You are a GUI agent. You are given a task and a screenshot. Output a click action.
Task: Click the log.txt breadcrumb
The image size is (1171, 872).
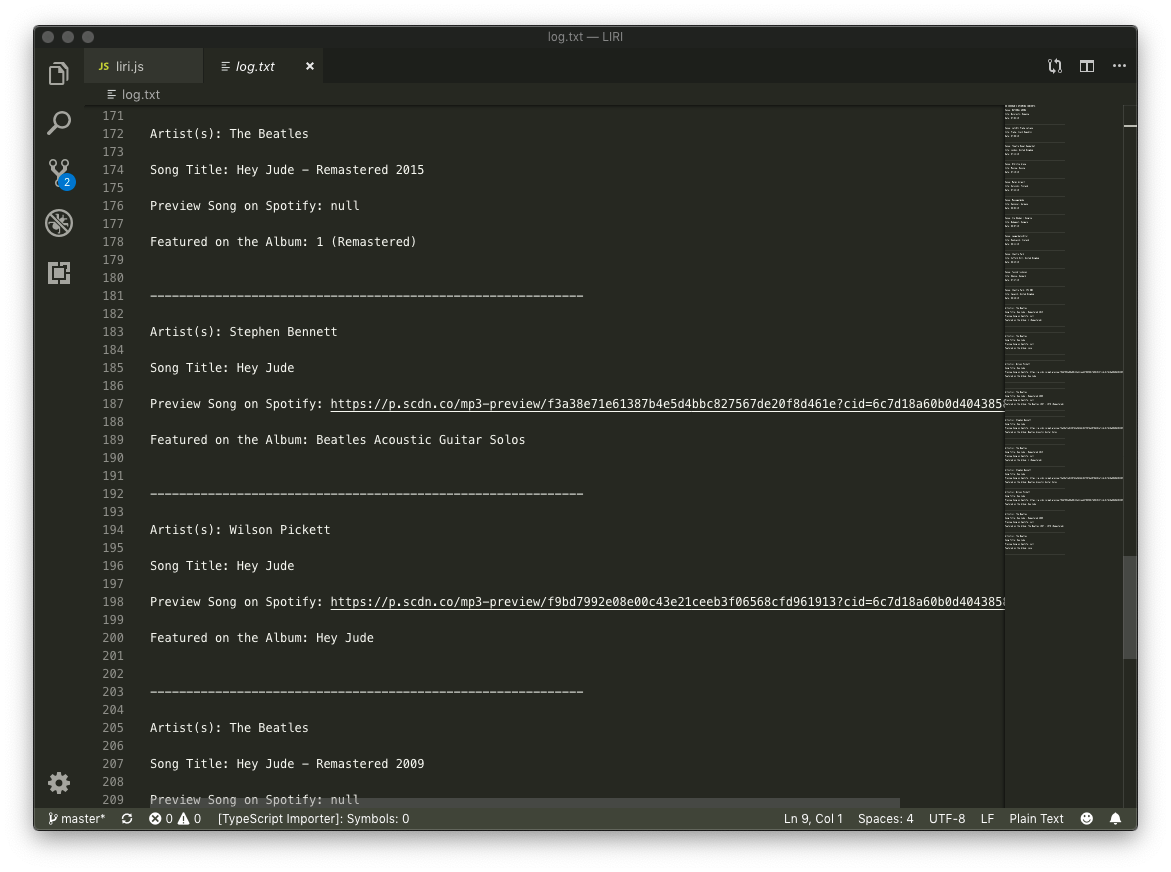[134, 95]
